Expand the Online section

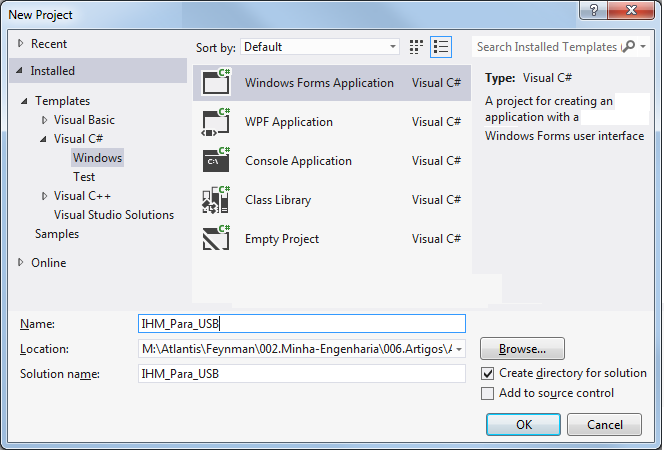point(20,262)
